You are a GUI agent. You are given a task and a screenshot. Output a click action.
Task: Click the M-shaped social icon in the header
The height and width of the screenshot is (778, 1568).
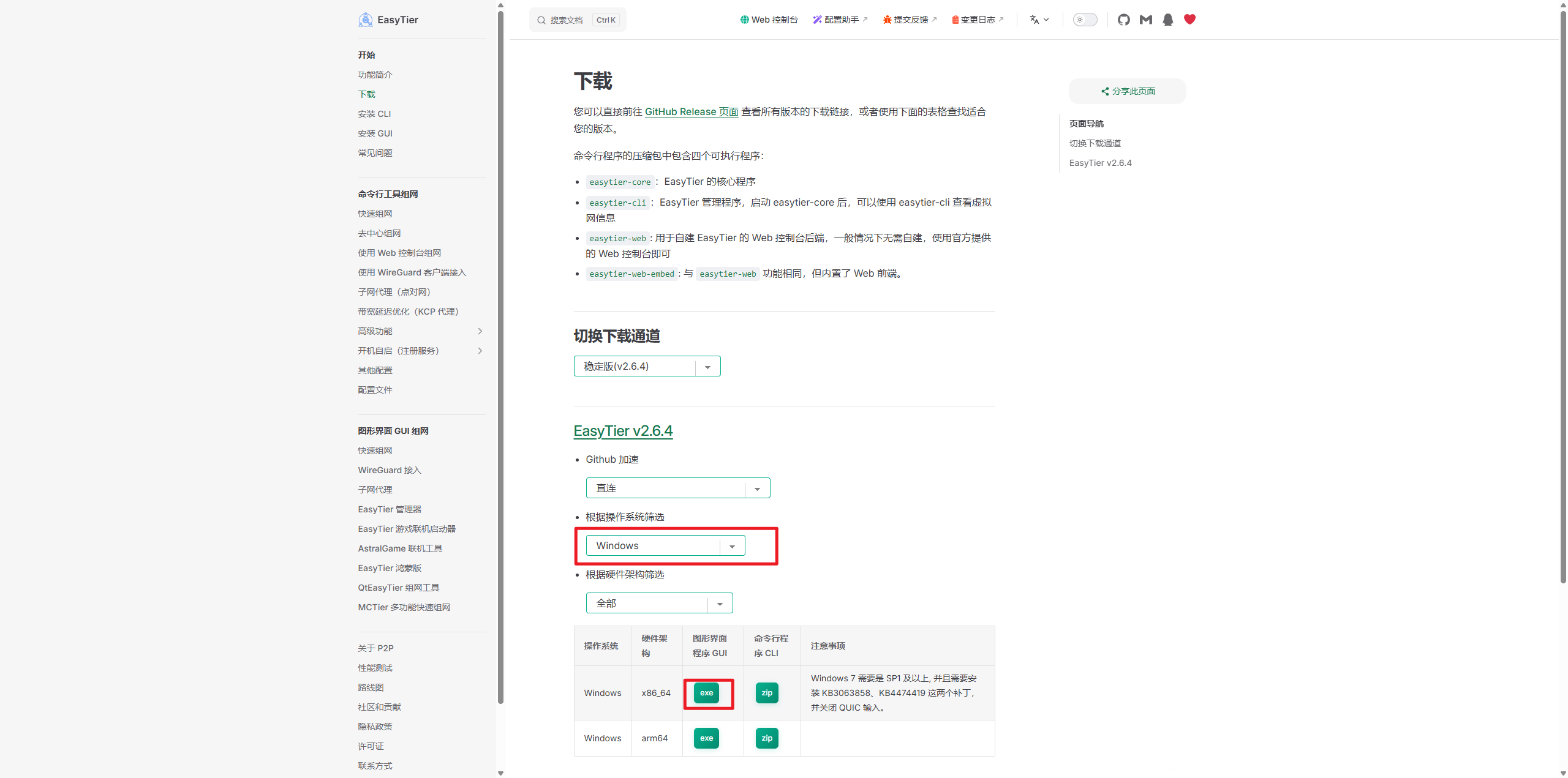pyautogui.click(x=1145, y=20)
